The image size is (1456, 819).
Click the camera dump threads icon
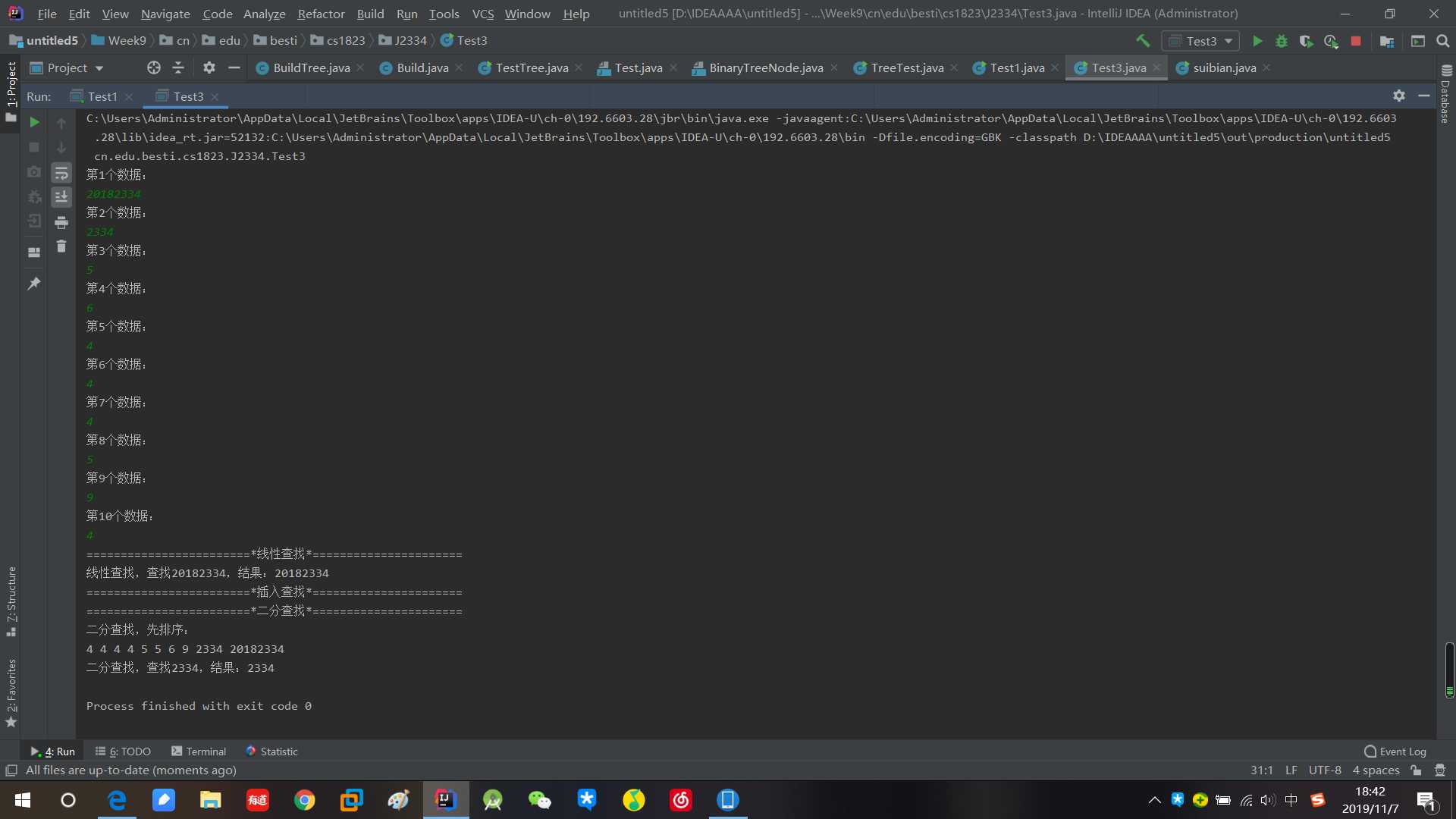pyautogui.click(x=34, y=172)
